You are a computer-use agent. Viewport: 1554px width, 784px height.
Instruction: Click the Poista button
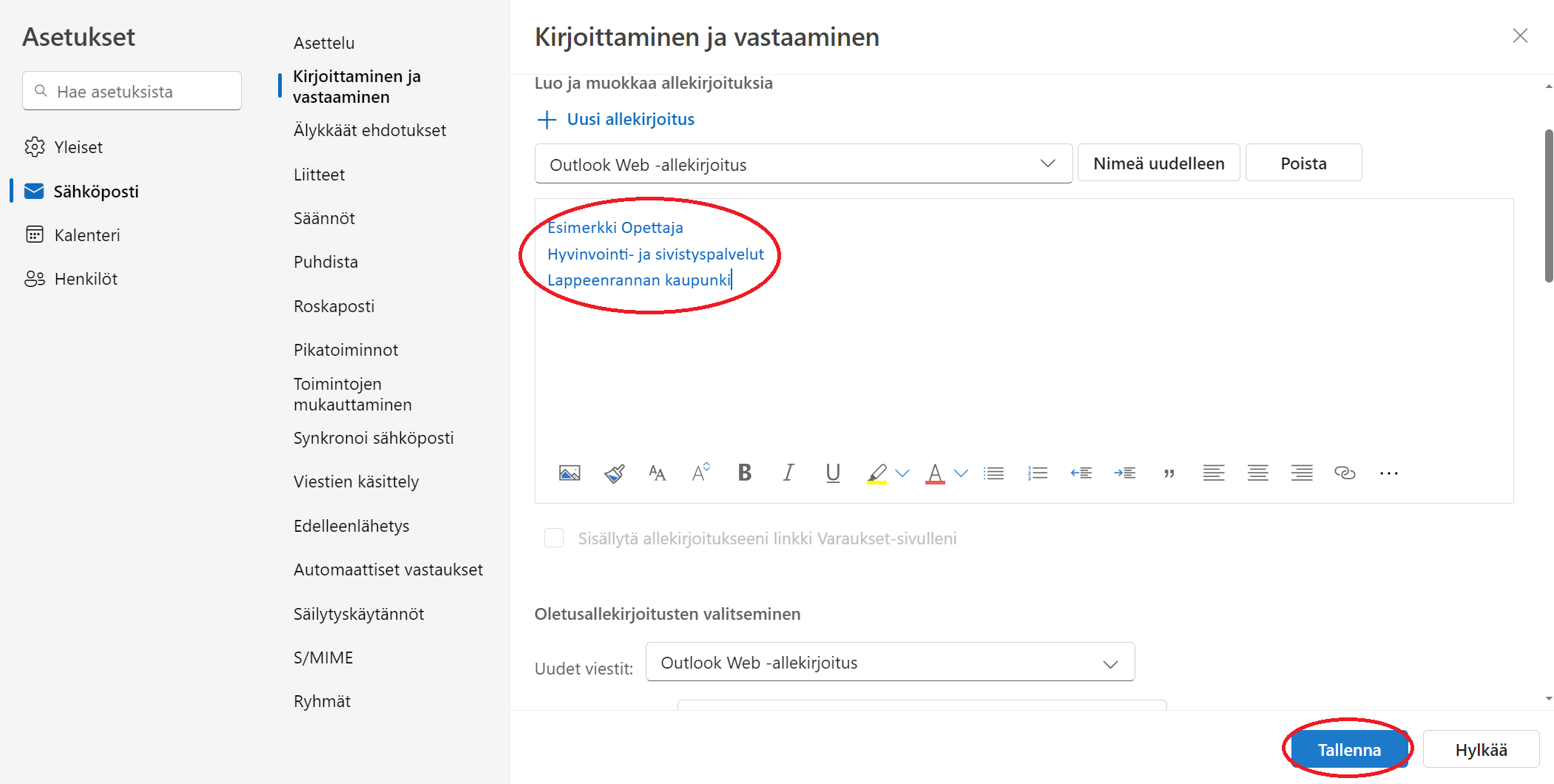1303,163
